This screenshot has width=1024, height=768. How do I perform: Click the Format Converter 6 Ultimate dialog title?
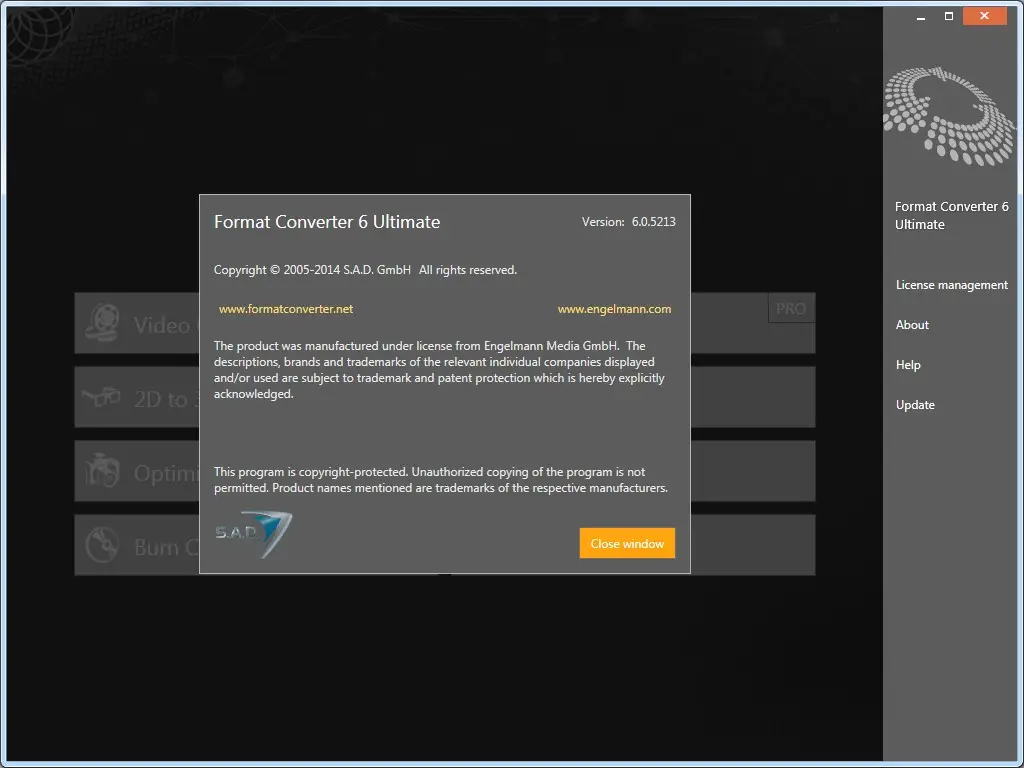click(327, 222)
